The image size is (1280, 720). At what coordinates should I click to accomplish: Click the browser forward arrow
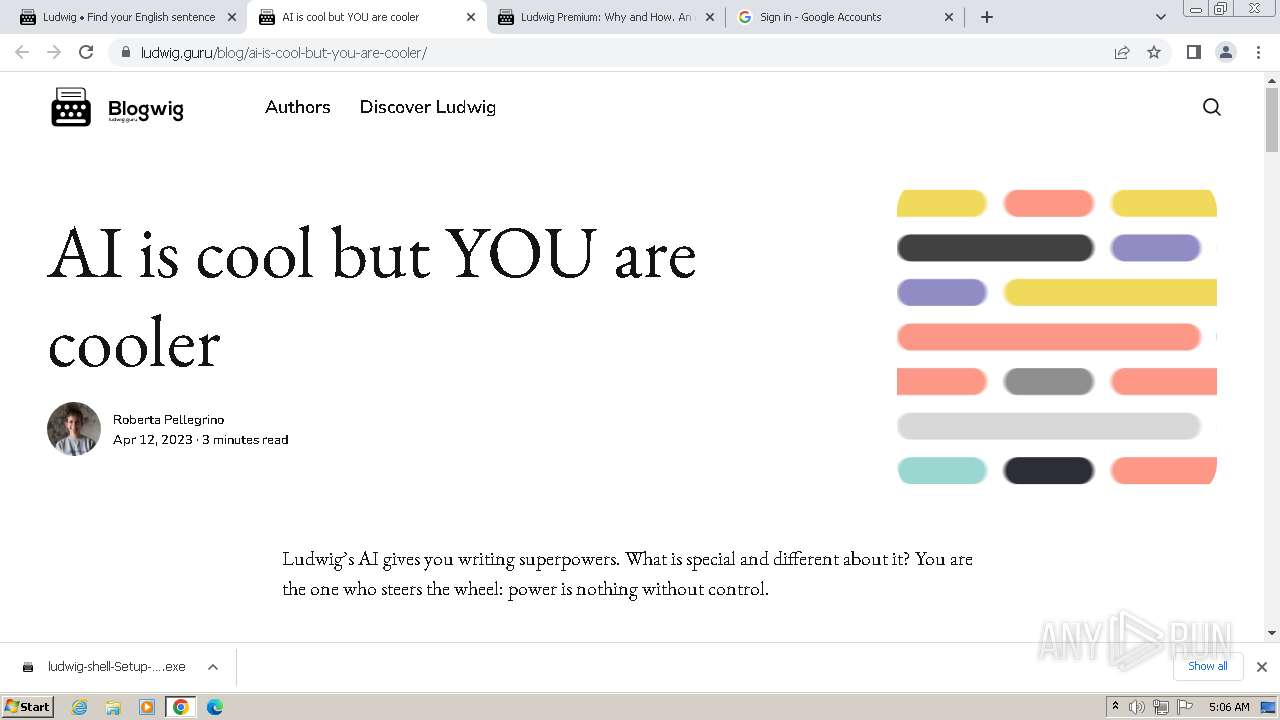coord(54,52)
